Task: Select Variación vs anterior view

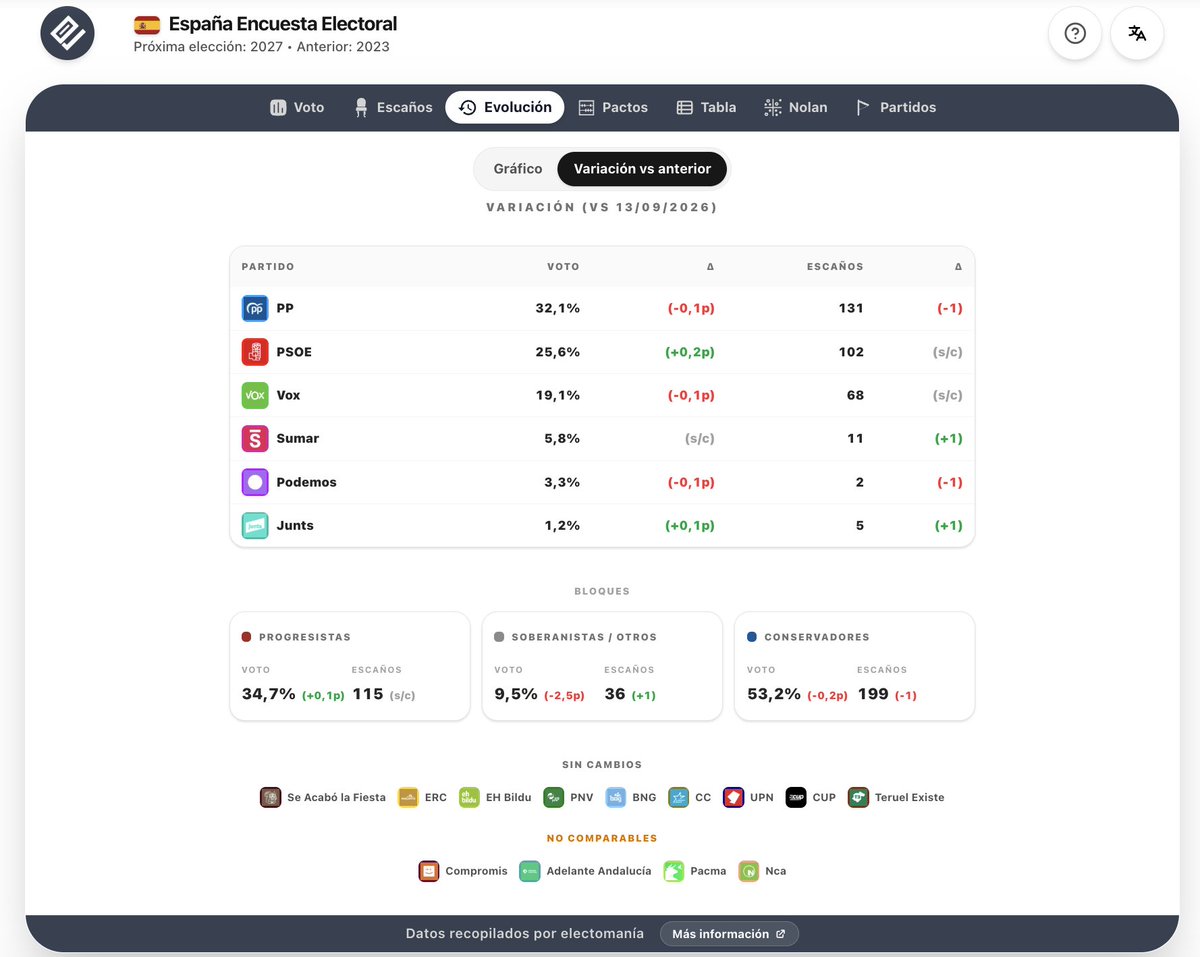Action: (x=642, y=169)
